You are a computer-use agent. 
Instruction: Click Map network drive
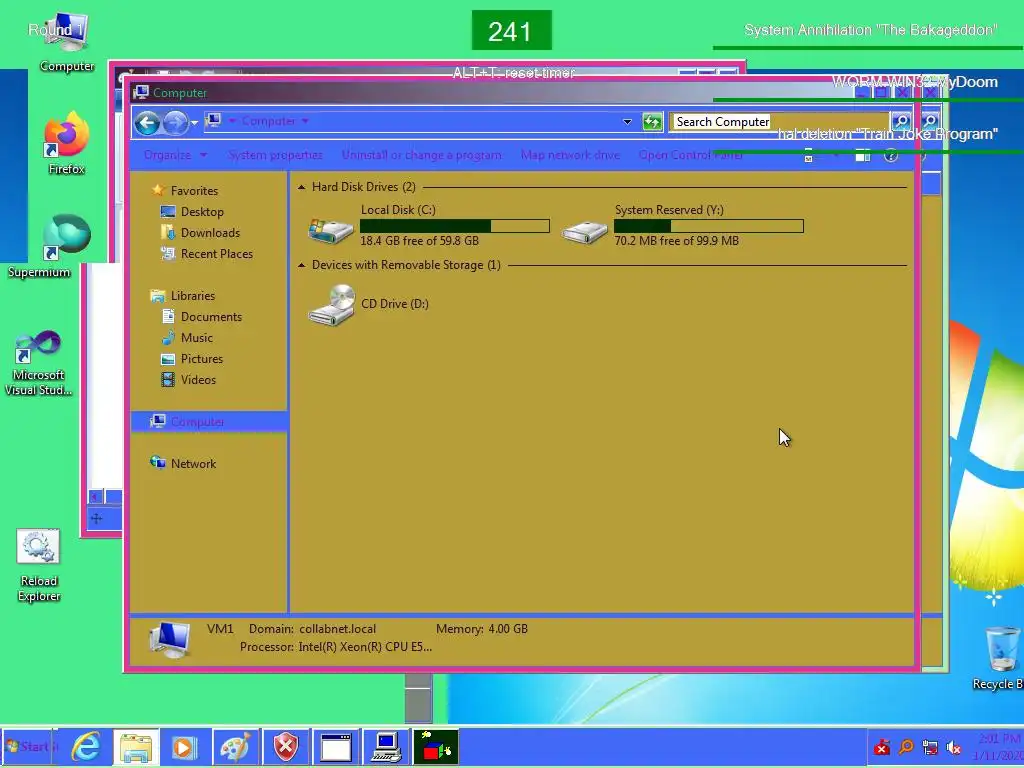point(570,155)
